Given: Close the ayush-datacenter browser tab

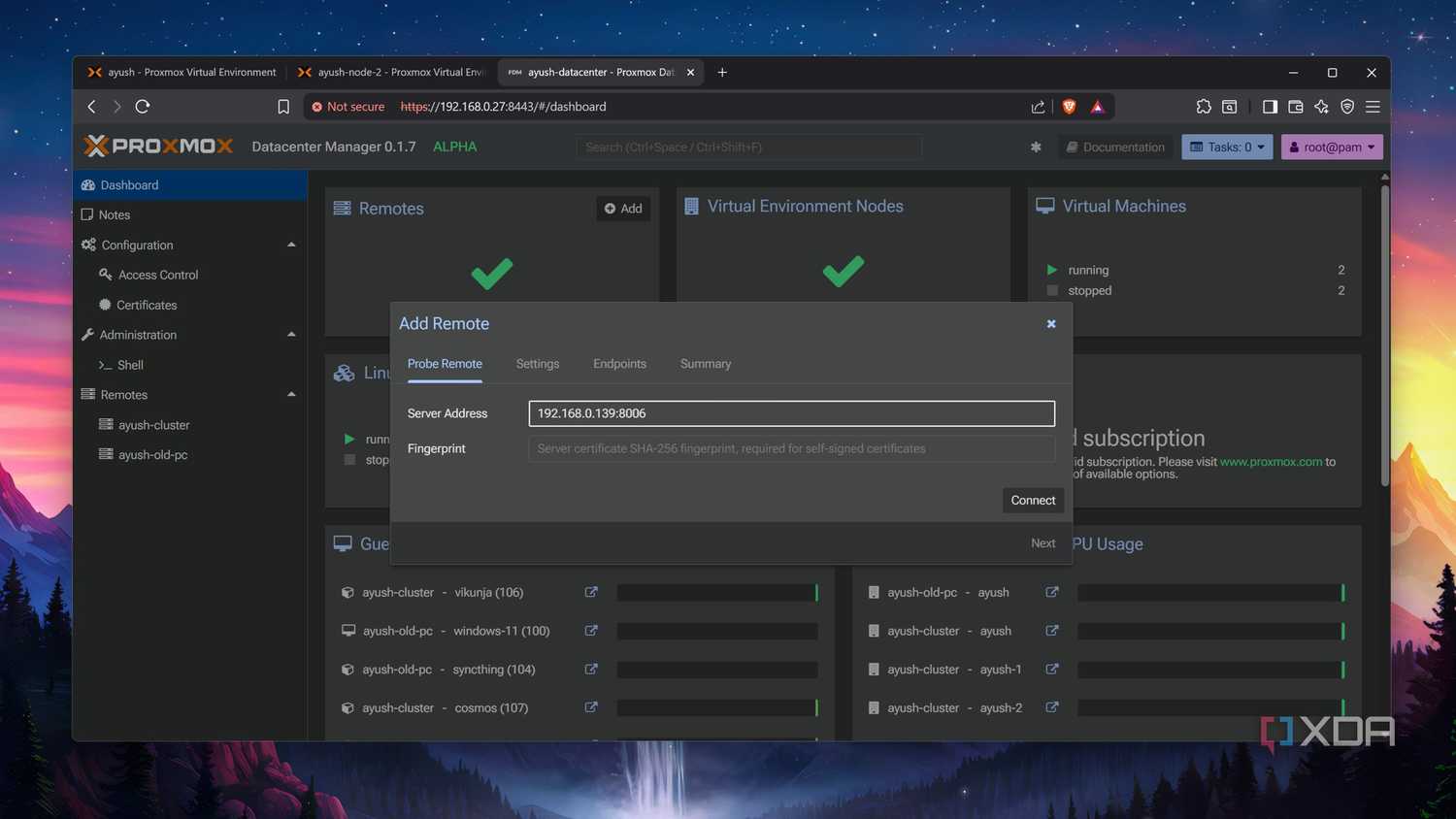Looking at the screenshot, I should (690, 72).
